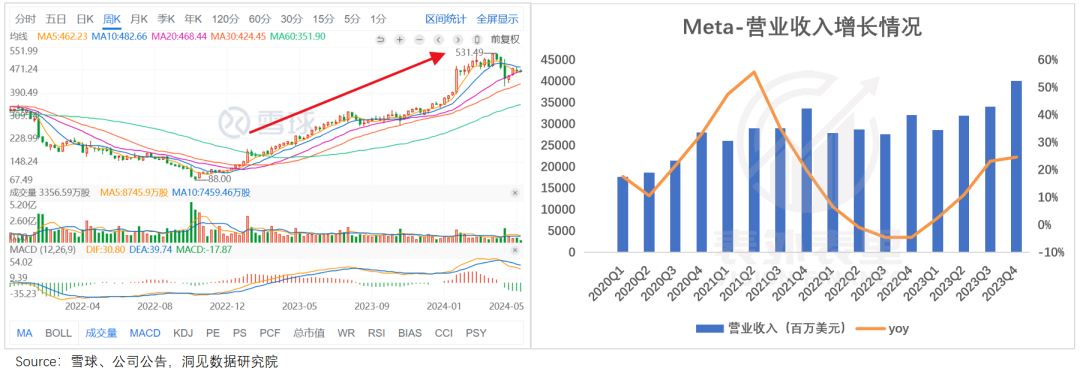Close the MACD indicator panel
The height and width of the screenshot is (371, 1080).
(x=515, y=248)
